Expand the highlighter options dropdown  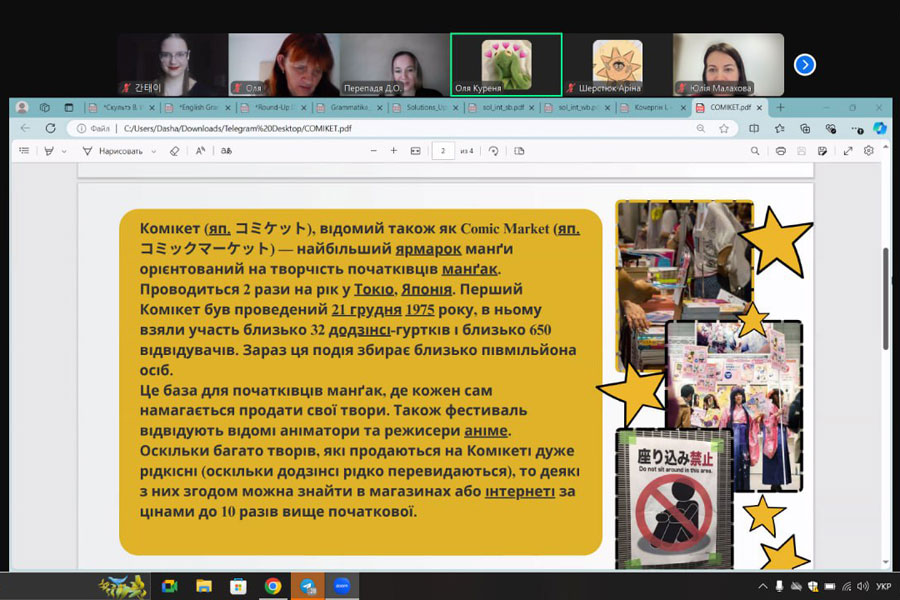[x=65, y=151]
